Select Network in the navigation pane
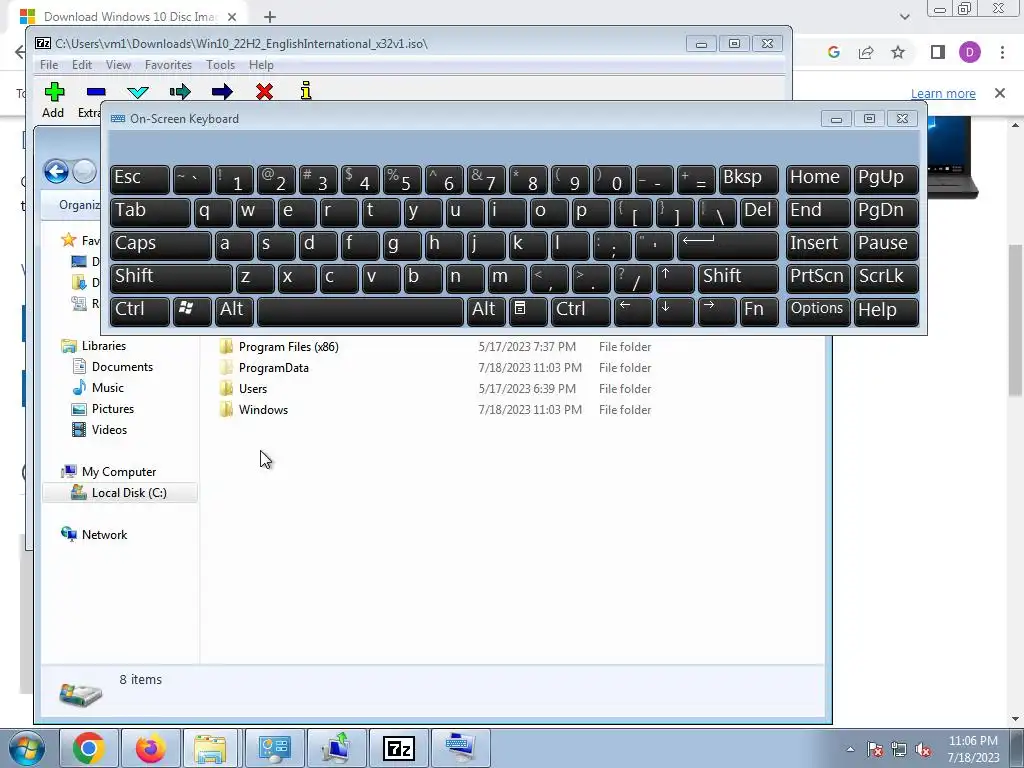 tap(104, 534)
